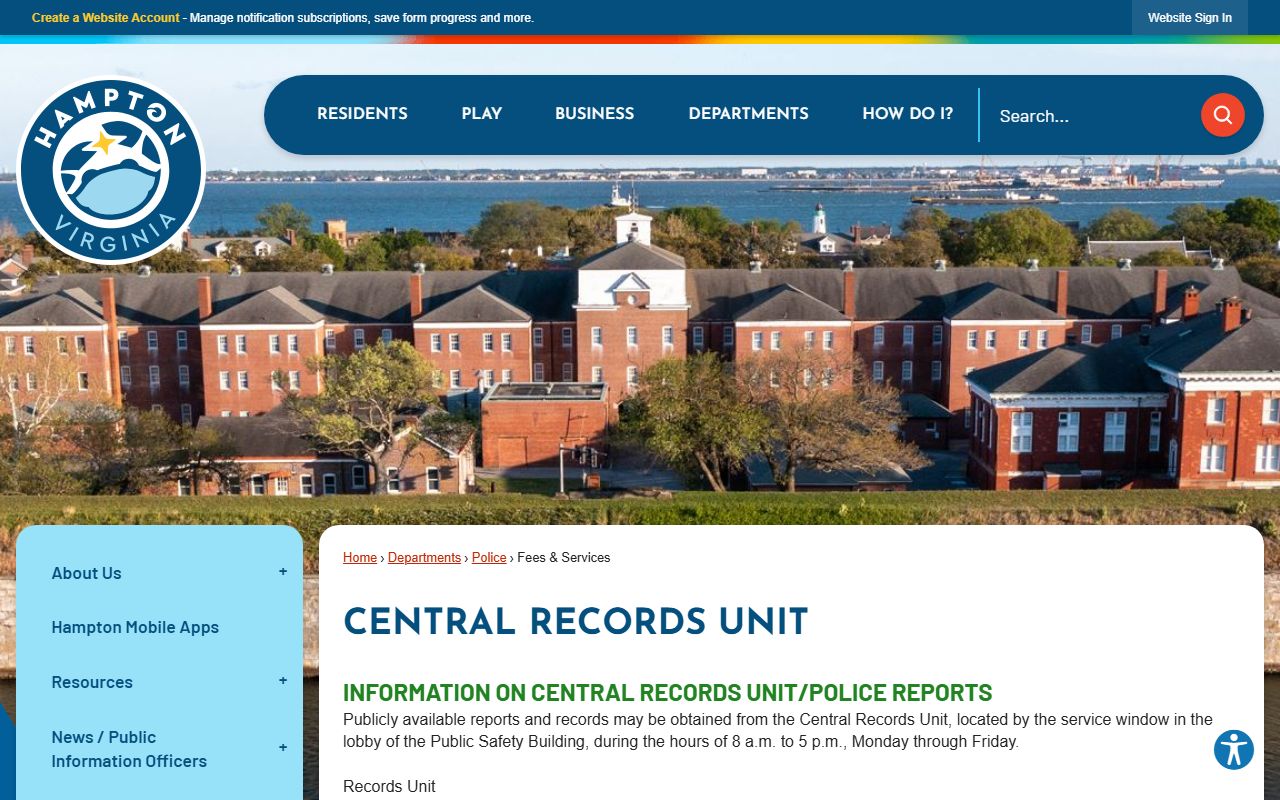
Task: Expand News / Public Information Officers submenu
Action: pyautogui.click(x=283, y=748)
